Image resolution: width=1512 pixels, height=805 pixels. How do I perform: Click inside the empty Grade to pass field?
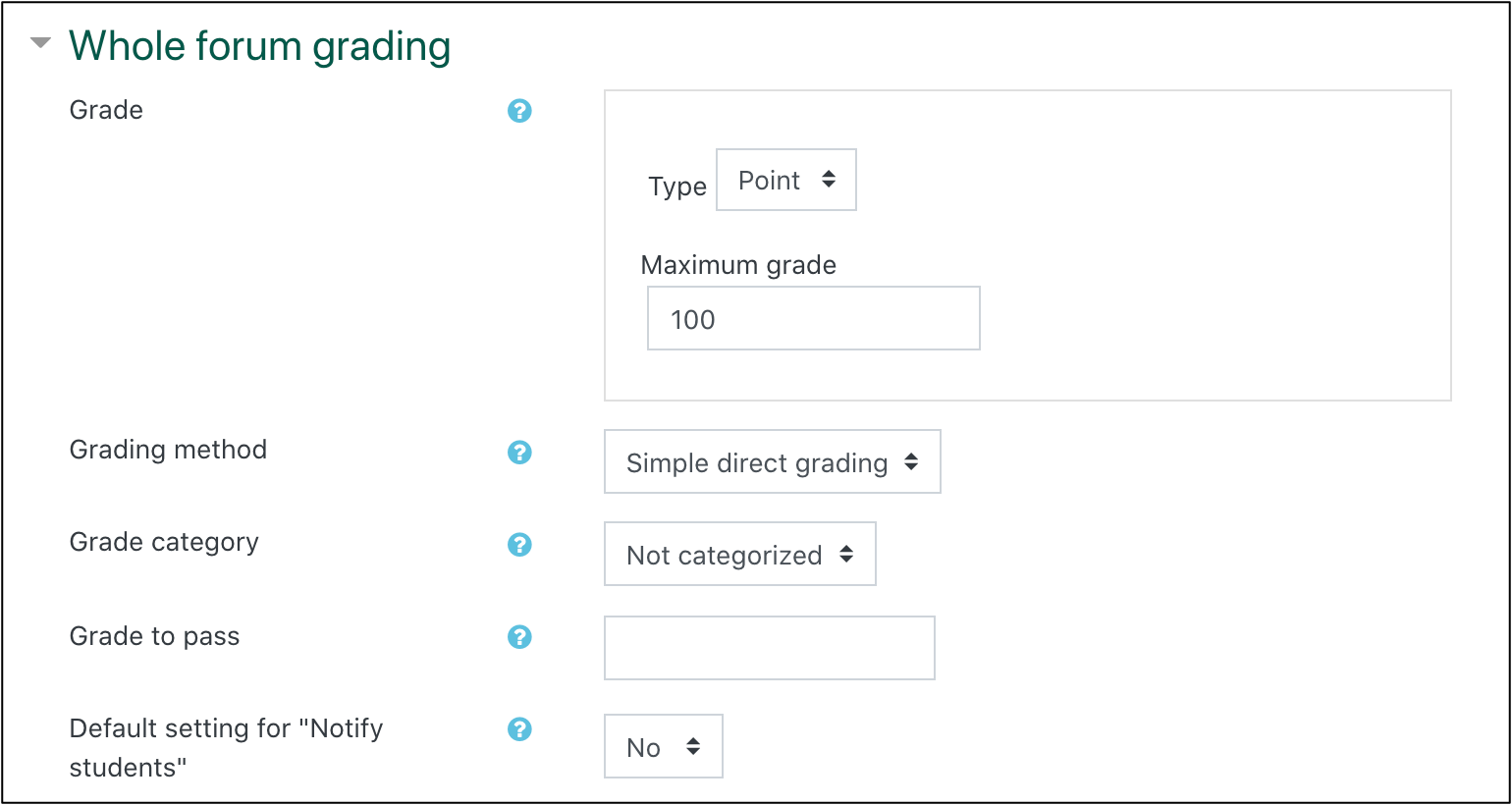pos(769,648)
